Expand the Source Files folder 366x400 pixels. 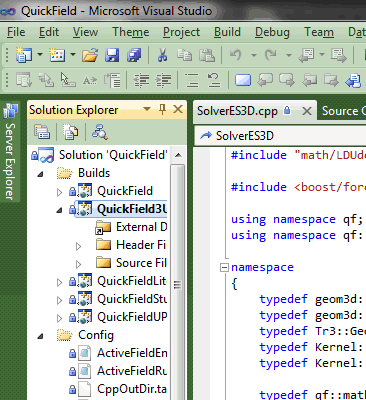coord(78,264)
